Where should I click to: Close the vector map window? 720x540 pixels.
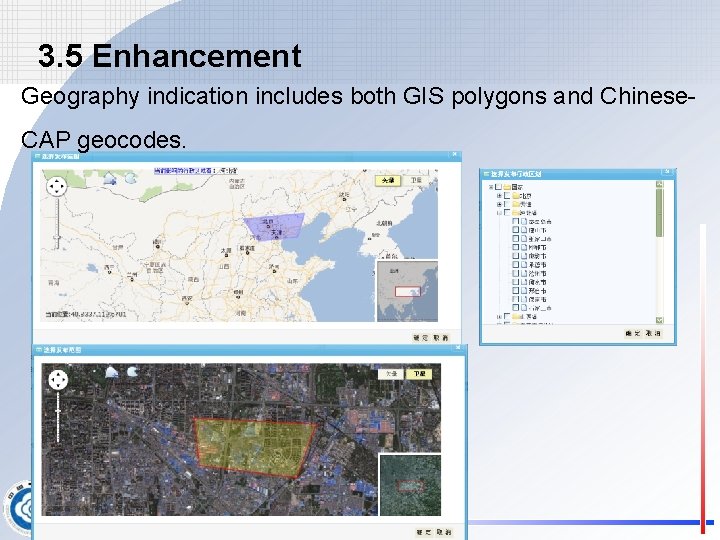point(454,155)
